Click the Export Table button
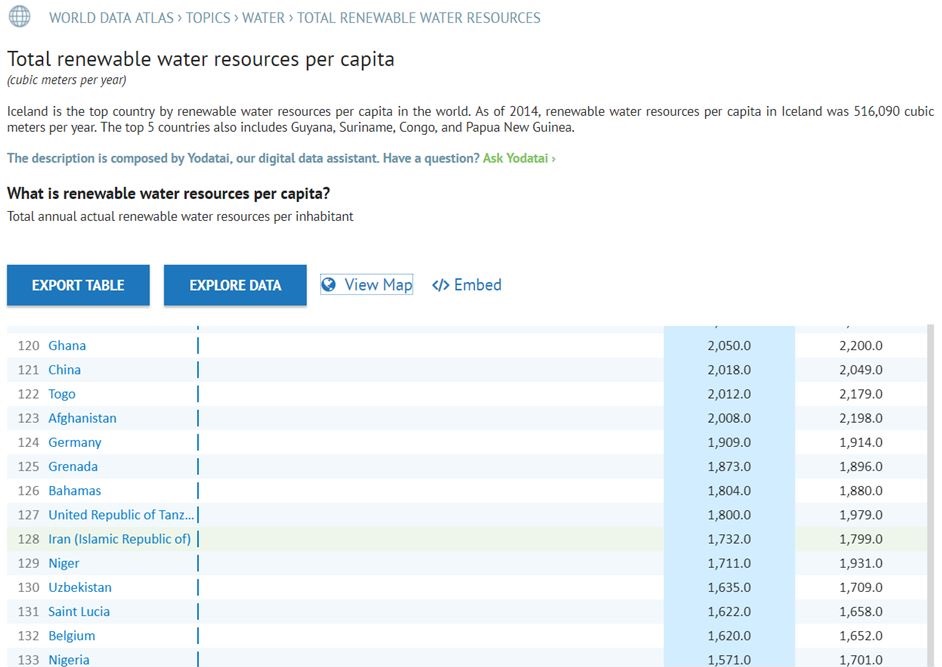Screen dimensions: 942x667 [78, 285]
